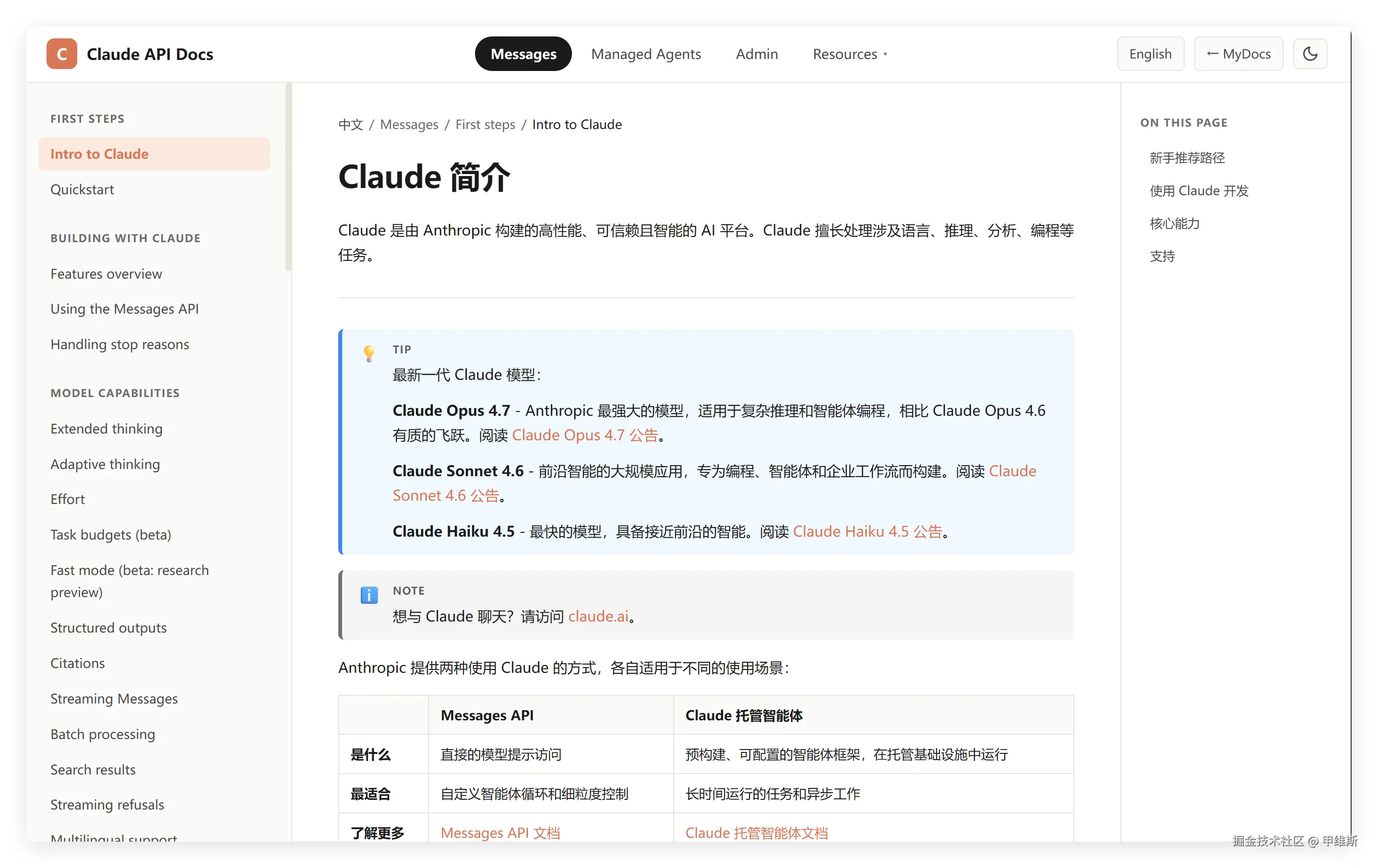1378x868 pixels.
Task: Open the Messages API 文档 link
Action: pos(500,833)
